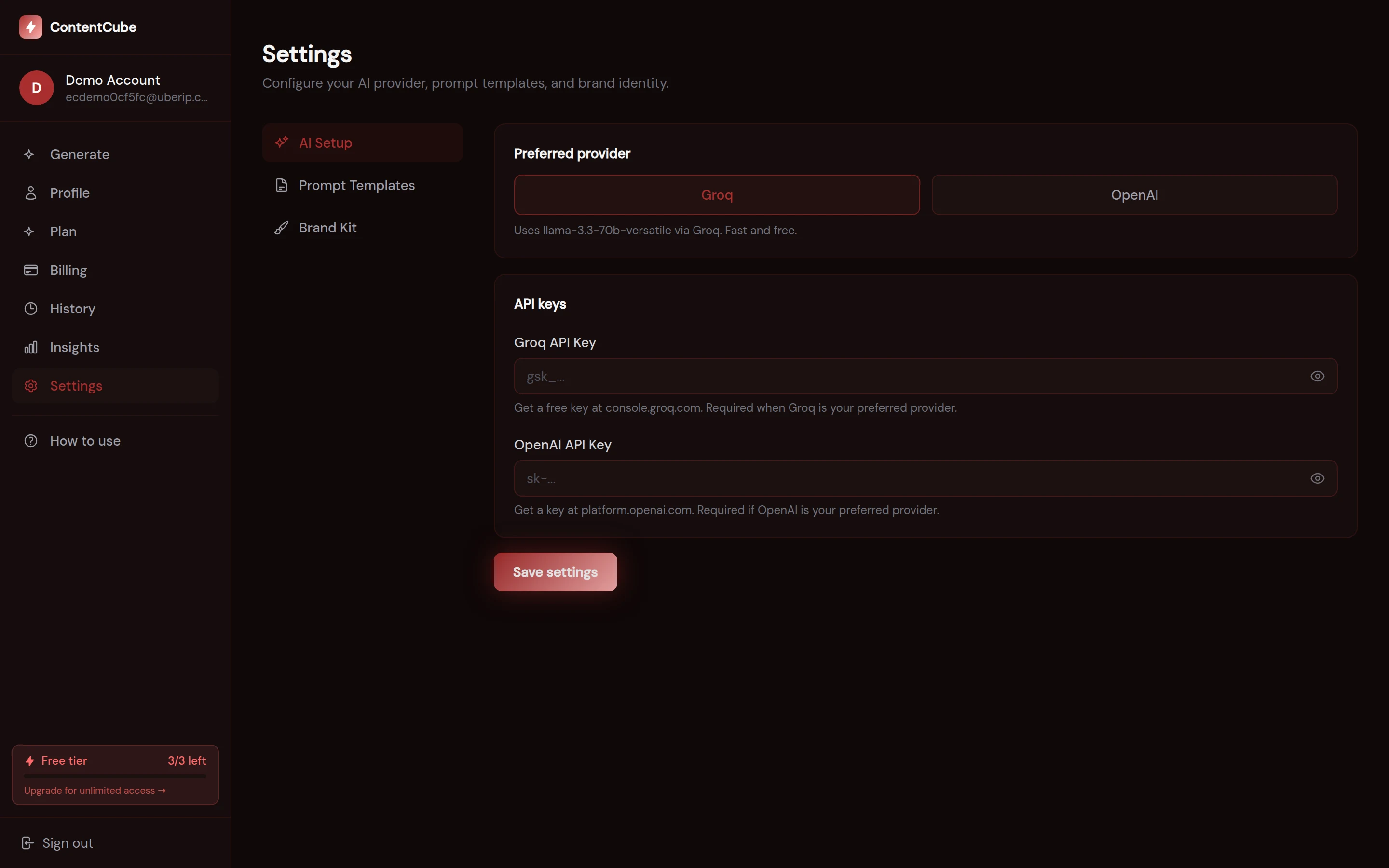Screen dimensions: 1389x868
Task: Open the Prompt Templates tab
Action: point(362,186)
